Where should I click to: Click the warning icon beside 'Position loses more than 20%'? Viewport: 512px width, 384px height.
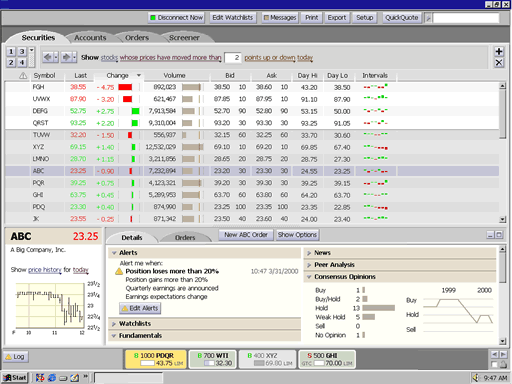[119, 271]
